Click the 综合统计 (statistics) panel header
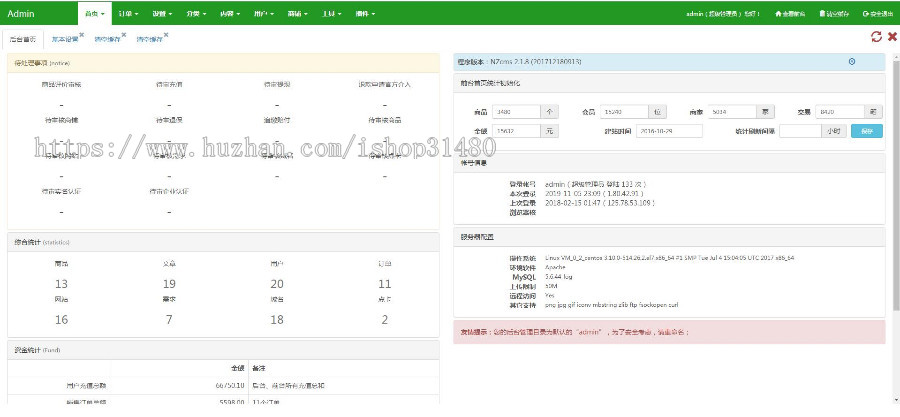The height and width of the screenshot is (417, 900). pyautogui.click(x=223, y=242)
